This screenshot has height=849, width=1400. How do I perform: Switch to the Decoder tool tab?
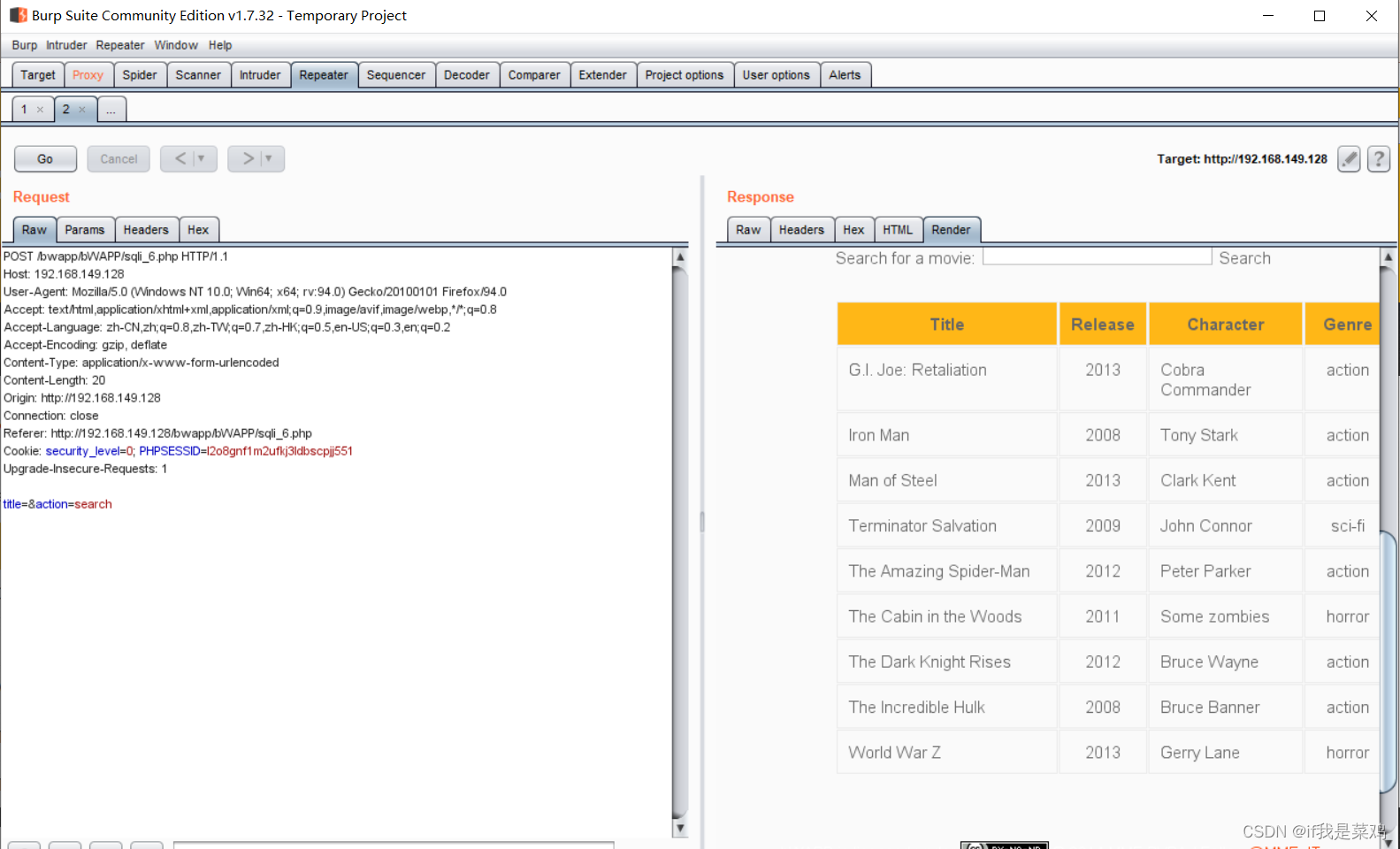pyautogui.click(x=467, y=75)
